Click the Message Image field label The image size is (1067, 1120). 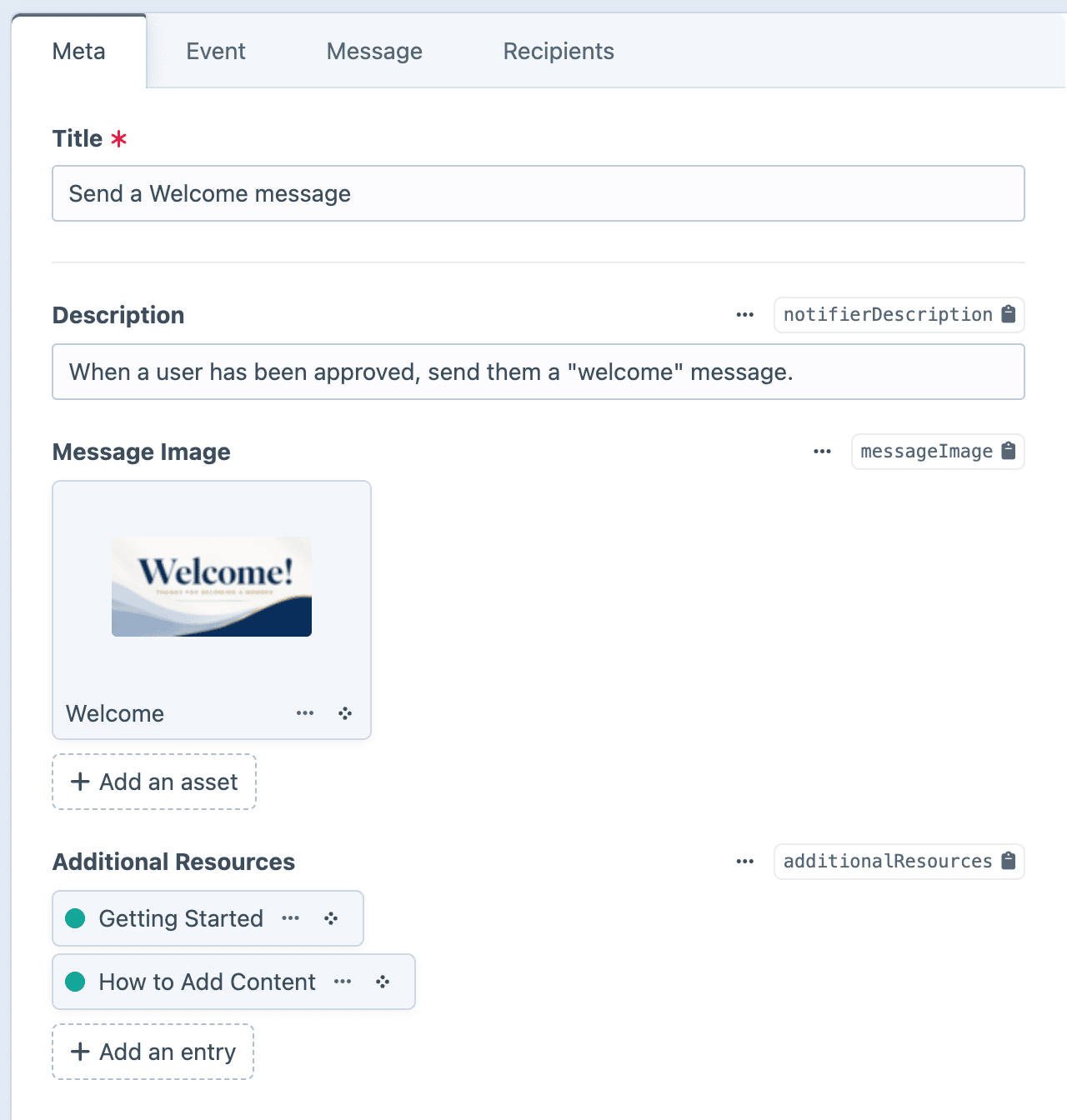point(142,452)
